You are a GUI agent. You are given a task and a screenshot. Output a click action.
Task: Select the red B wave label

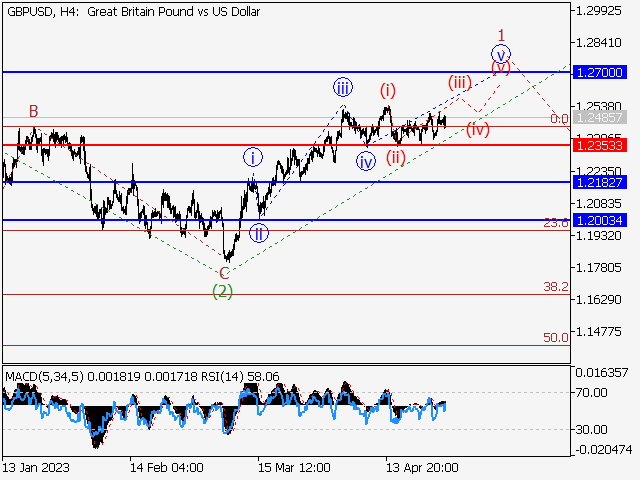click(33, 111)
